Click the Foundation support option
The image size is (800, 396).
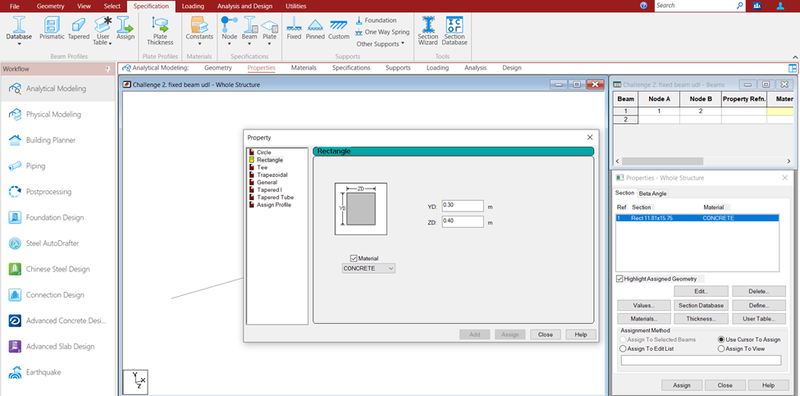pos(376,20)
